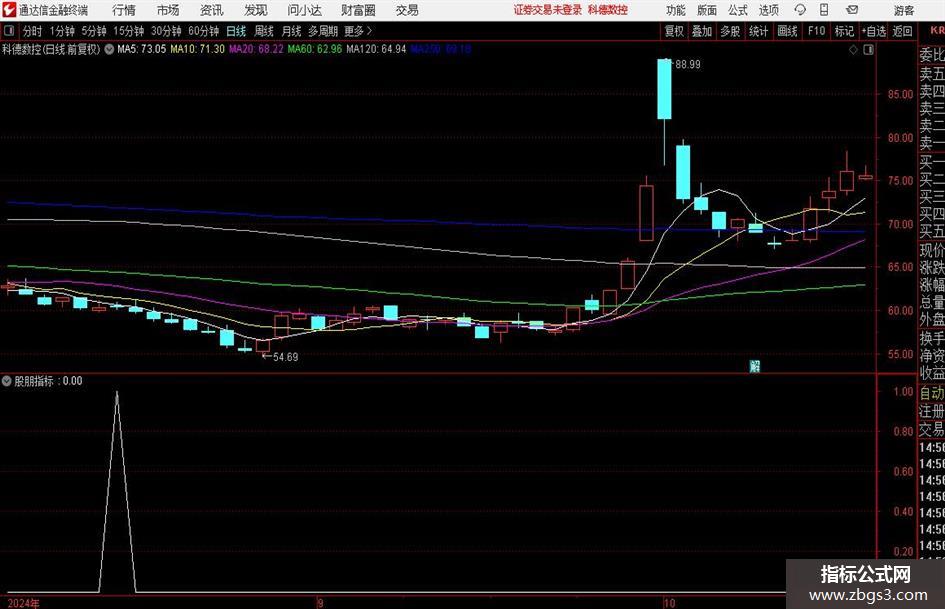Open the 交易 menu

tap(407, 10)
